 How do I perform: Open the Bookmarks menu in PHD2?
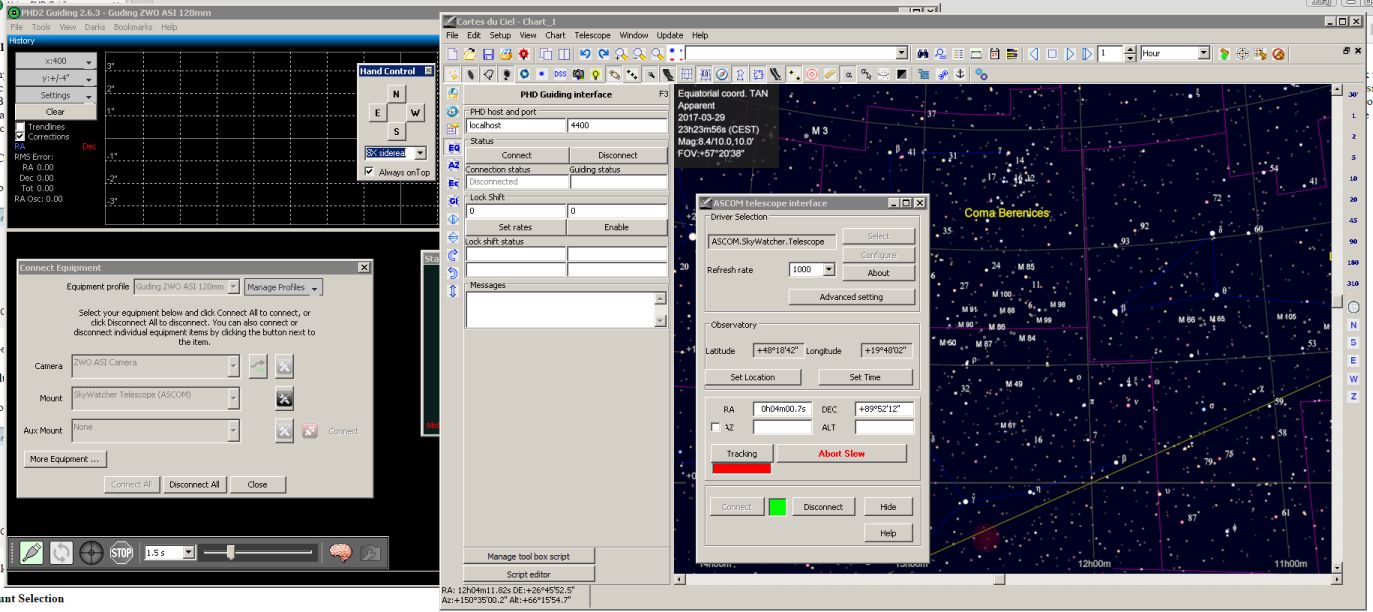[x=133, y=27]
